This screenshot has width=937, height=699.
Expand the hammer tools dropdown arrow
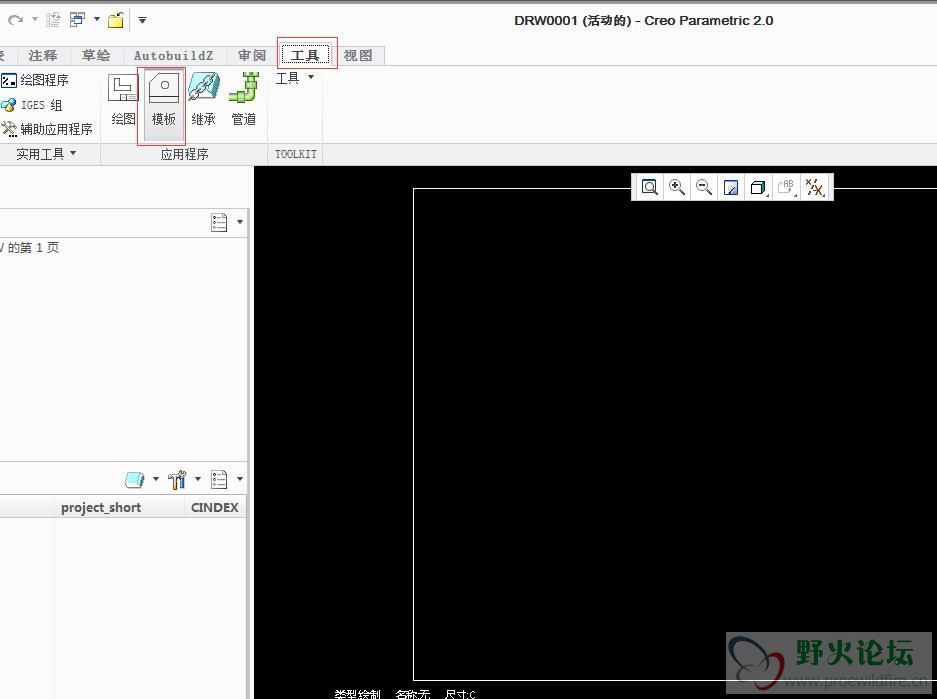pyautogui.click(x=198, y=479)
